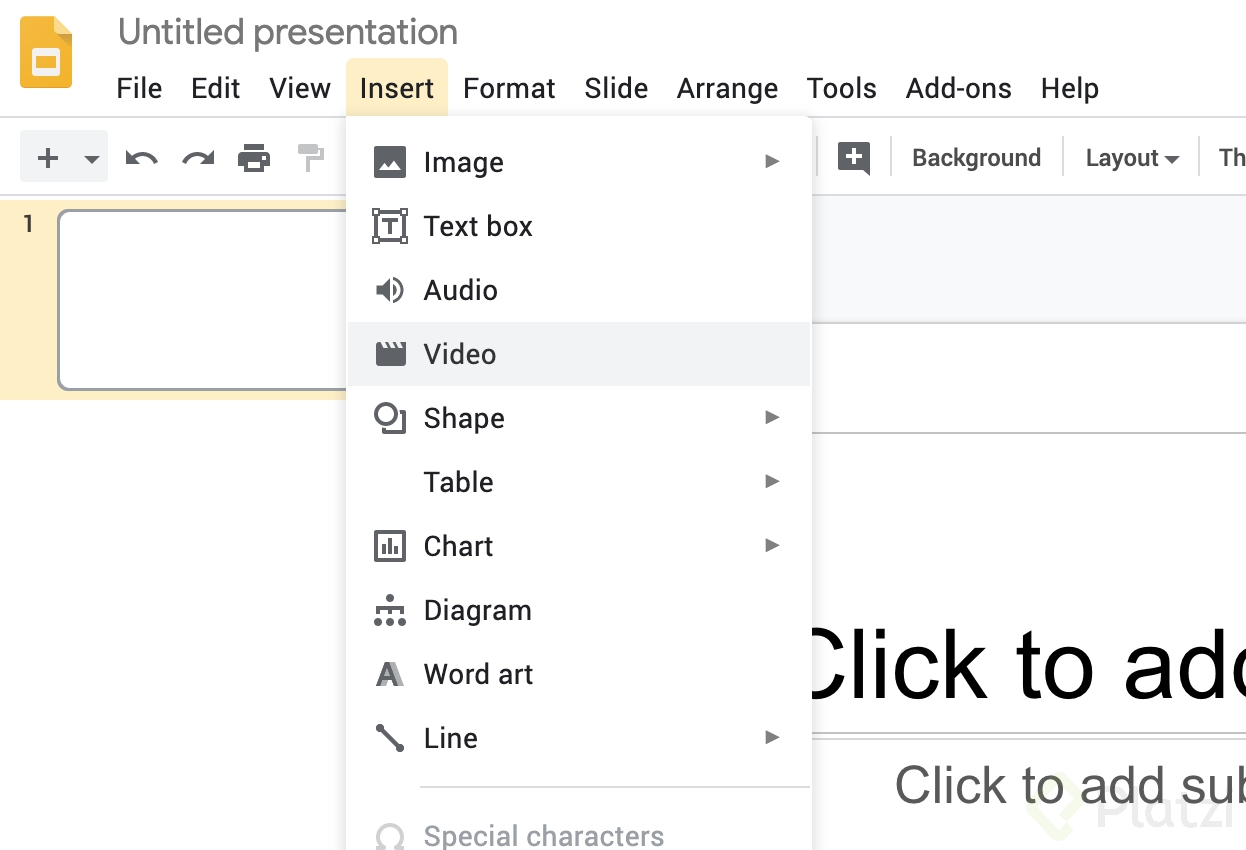Screen dimensions: 1246x850
Task: Click the Line icon in menu
Action: [390, 738]
